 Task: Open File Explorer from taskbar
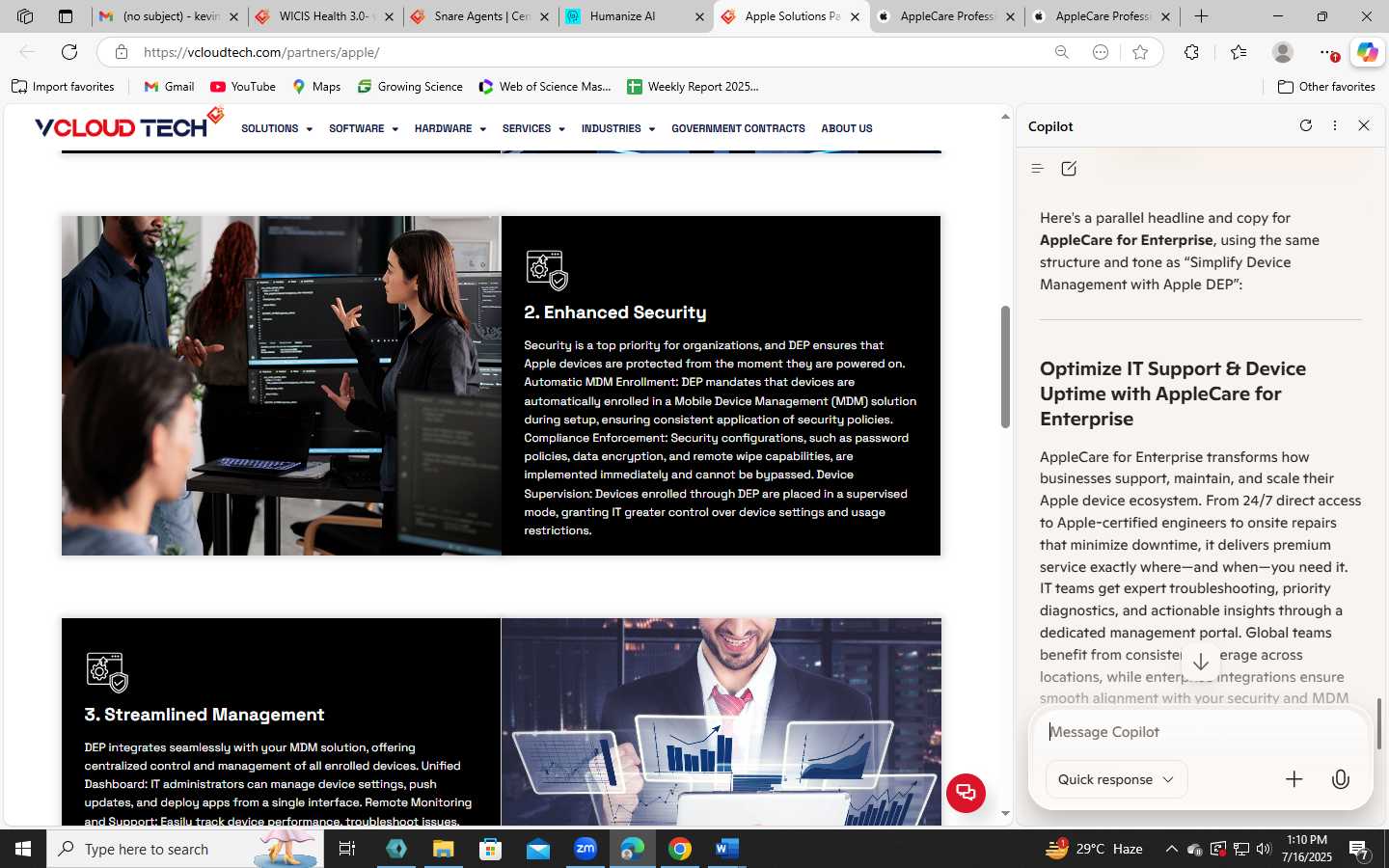(443, 849)
